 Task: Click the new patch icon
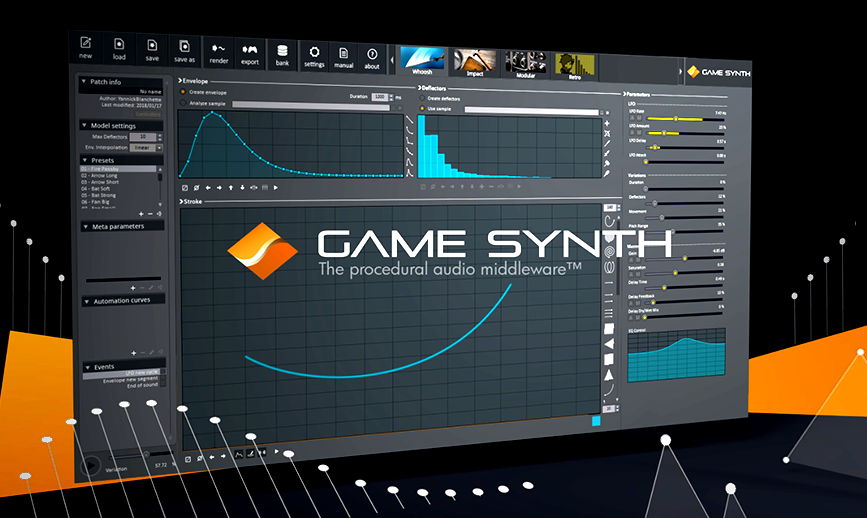(86, 43)
